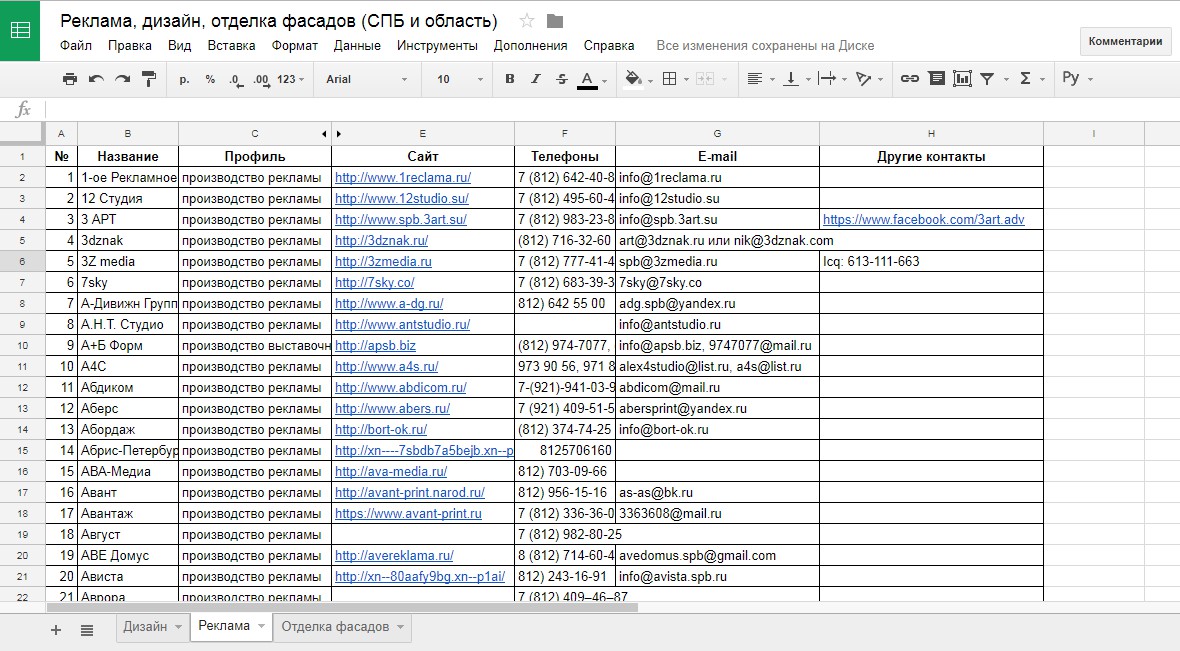
Task: Open text rotation options
Action: coord(863,79)
